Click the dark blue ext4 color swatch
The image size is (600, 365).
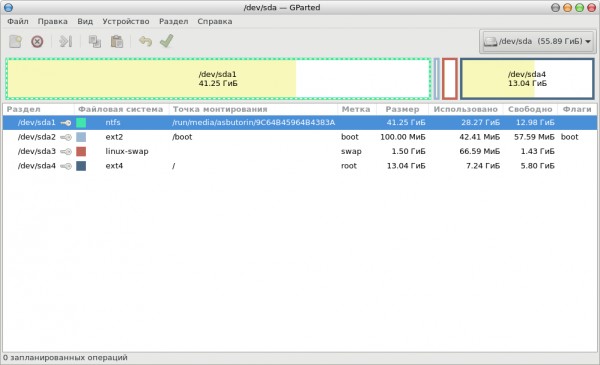81,166
